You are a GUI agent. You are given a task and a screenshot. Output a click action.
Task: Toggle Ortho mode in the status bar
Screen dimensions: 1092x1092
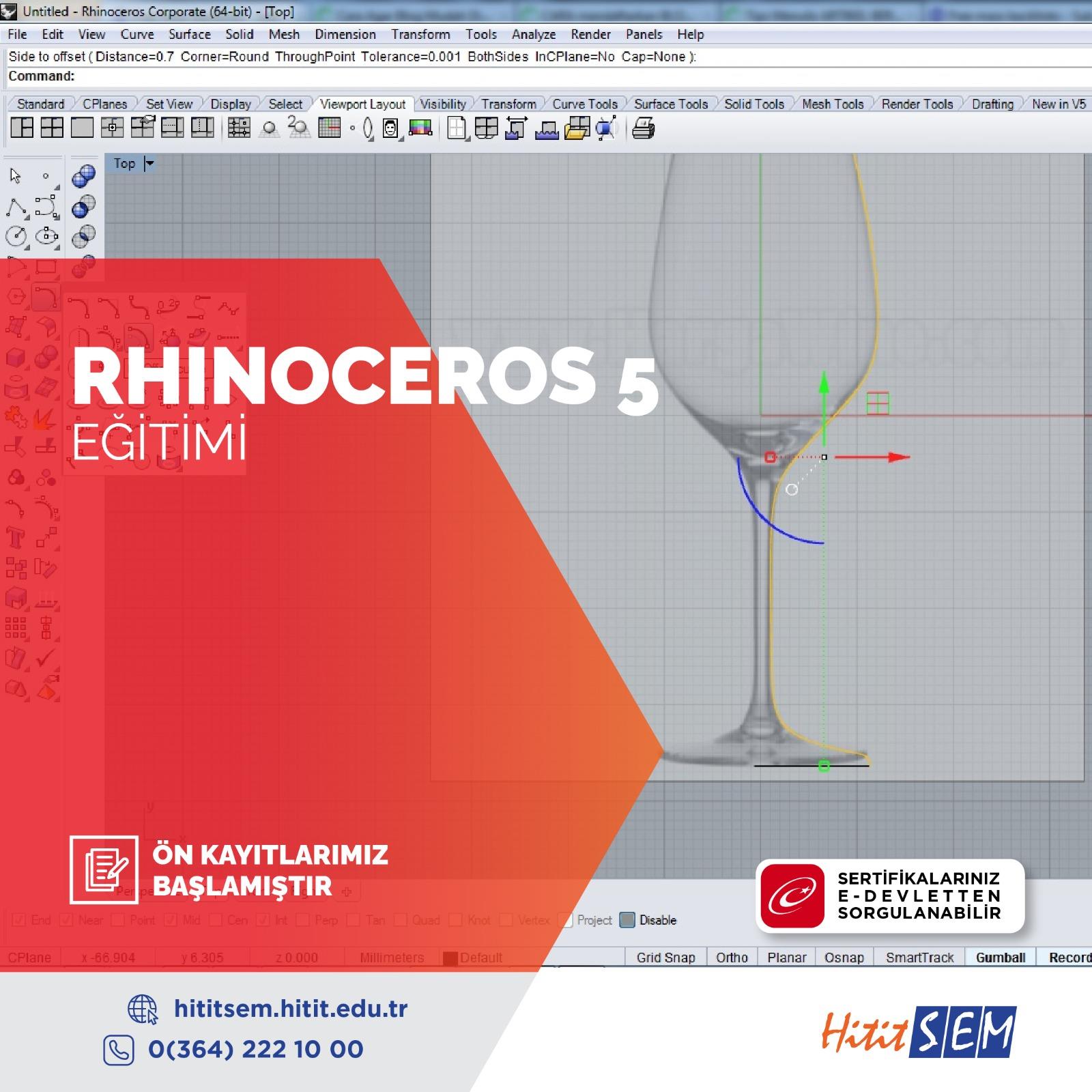(732, 958)
